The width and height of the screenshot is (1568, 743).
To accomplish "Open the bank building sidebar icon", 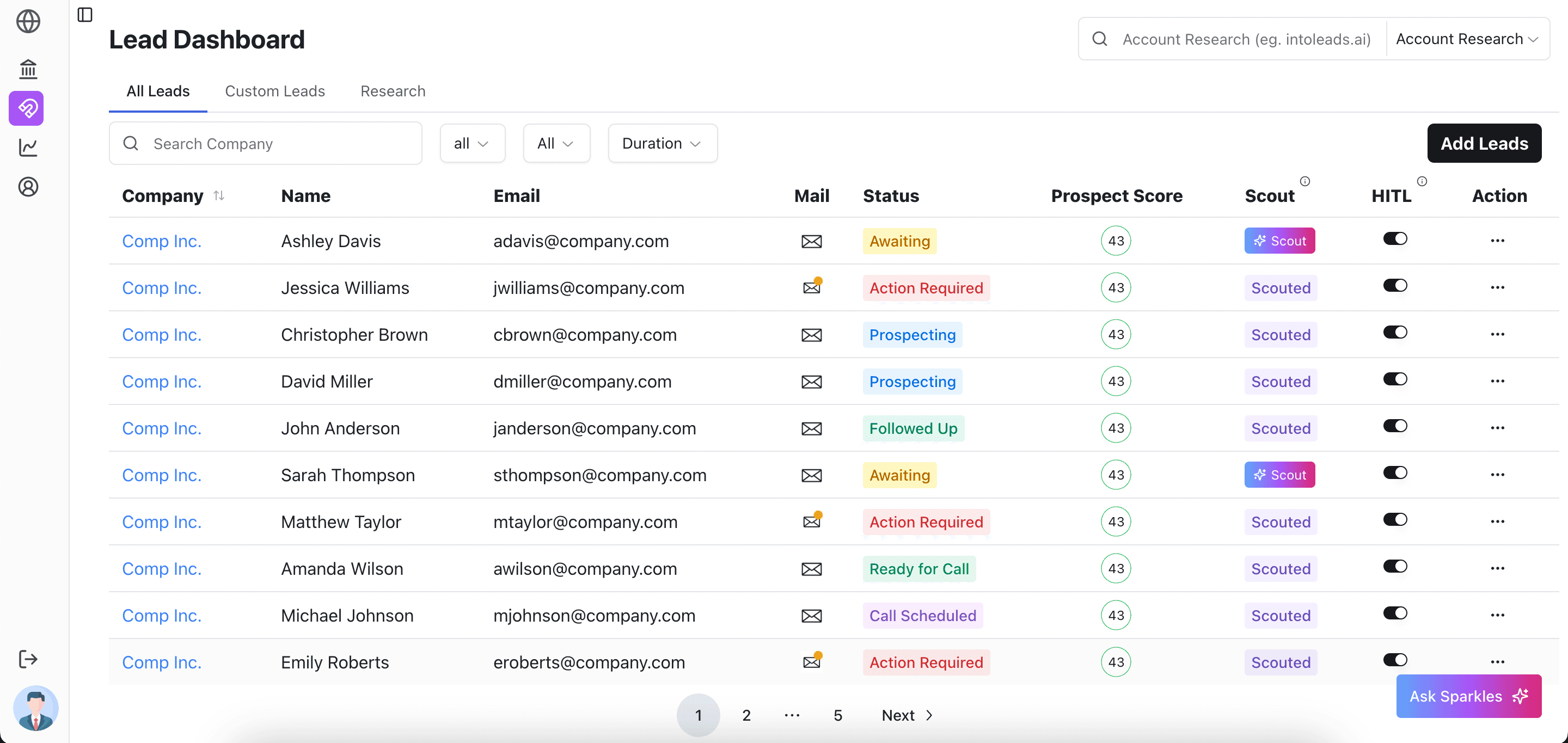I will [28, 69].
